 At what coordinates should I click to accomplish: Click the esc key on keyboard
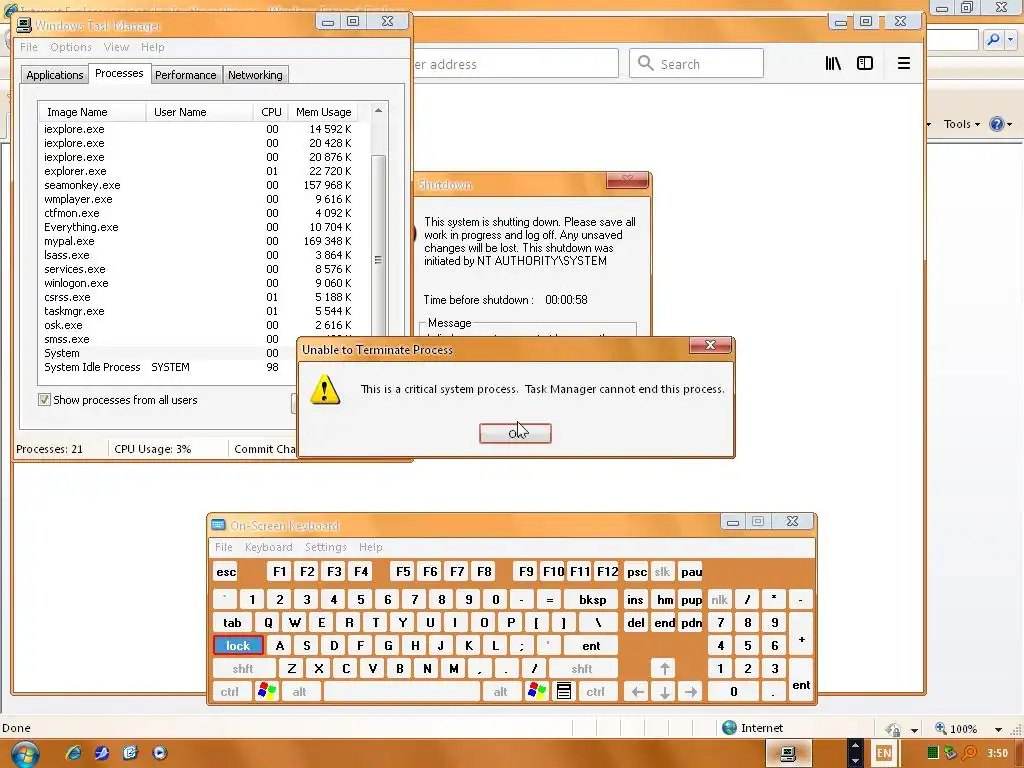[x=226, y=572]
